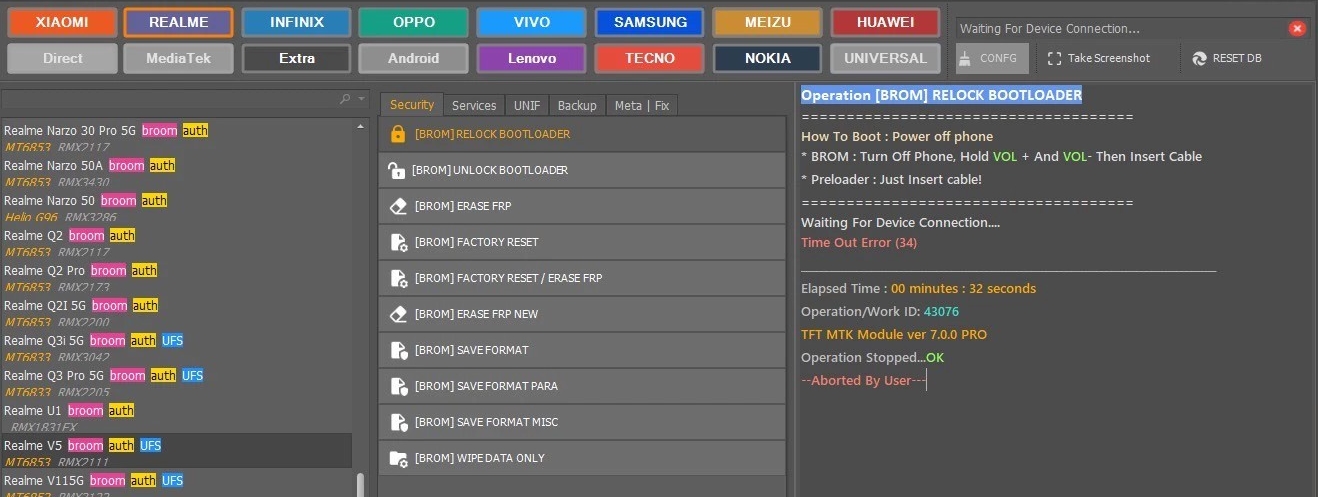This screenshot has height=497, width=1318.
Task: Select the Lenovo brand button
Action: point(532,58)
